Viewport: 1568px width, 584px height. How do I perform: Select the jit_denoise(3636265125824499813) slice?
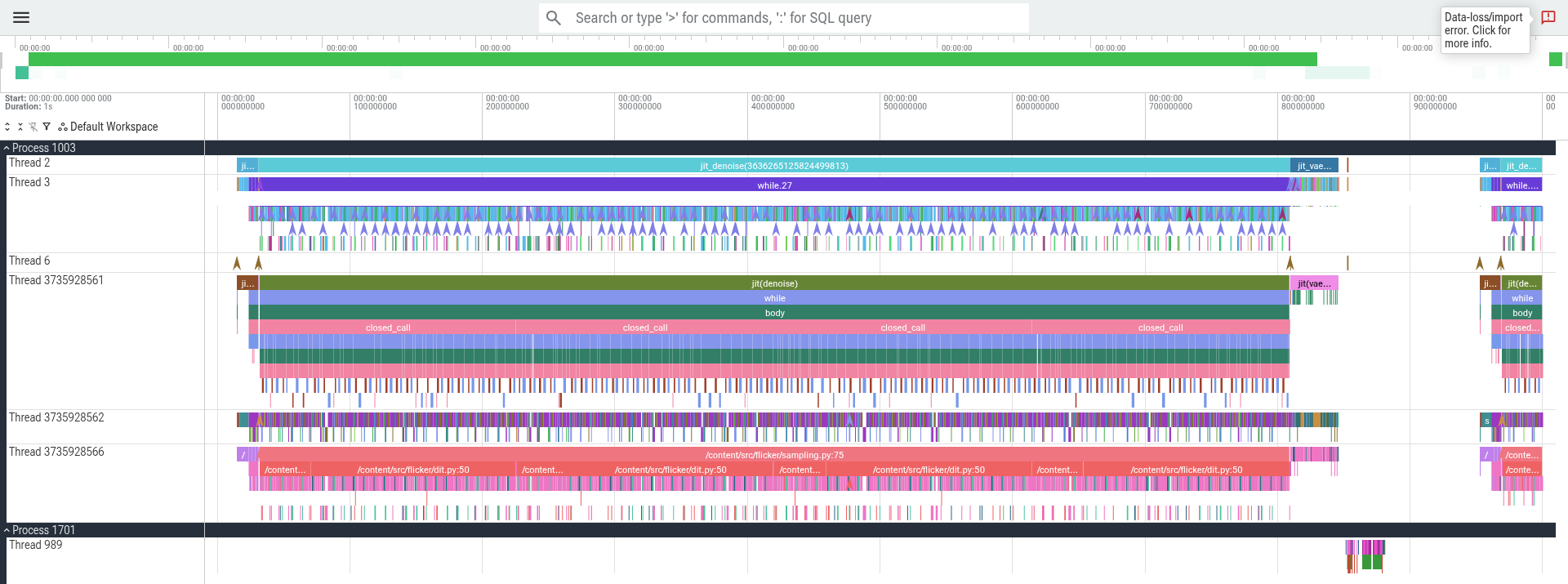tap(774, 166)
